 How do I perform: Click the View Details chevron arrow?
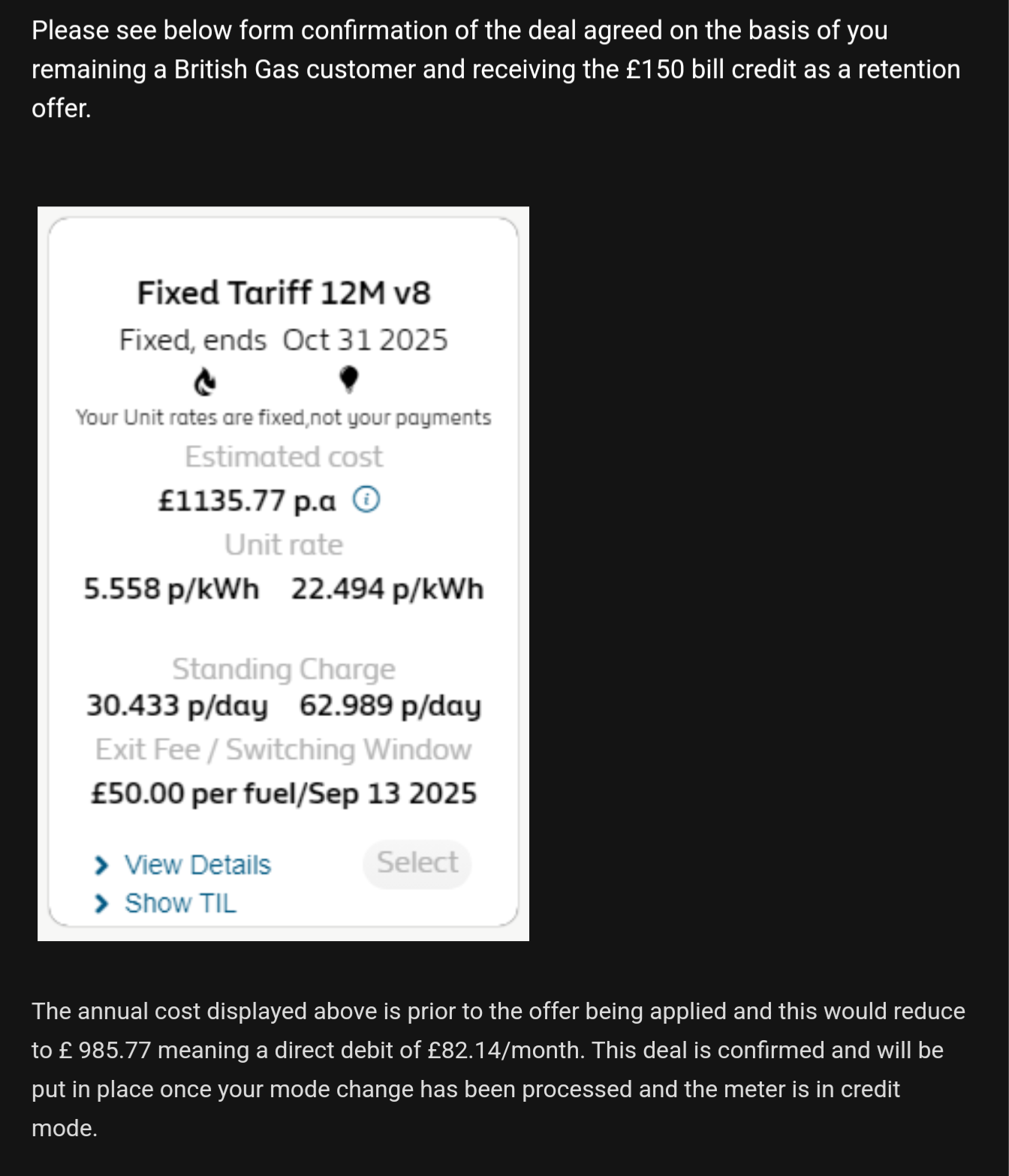(x=101, y=865)
